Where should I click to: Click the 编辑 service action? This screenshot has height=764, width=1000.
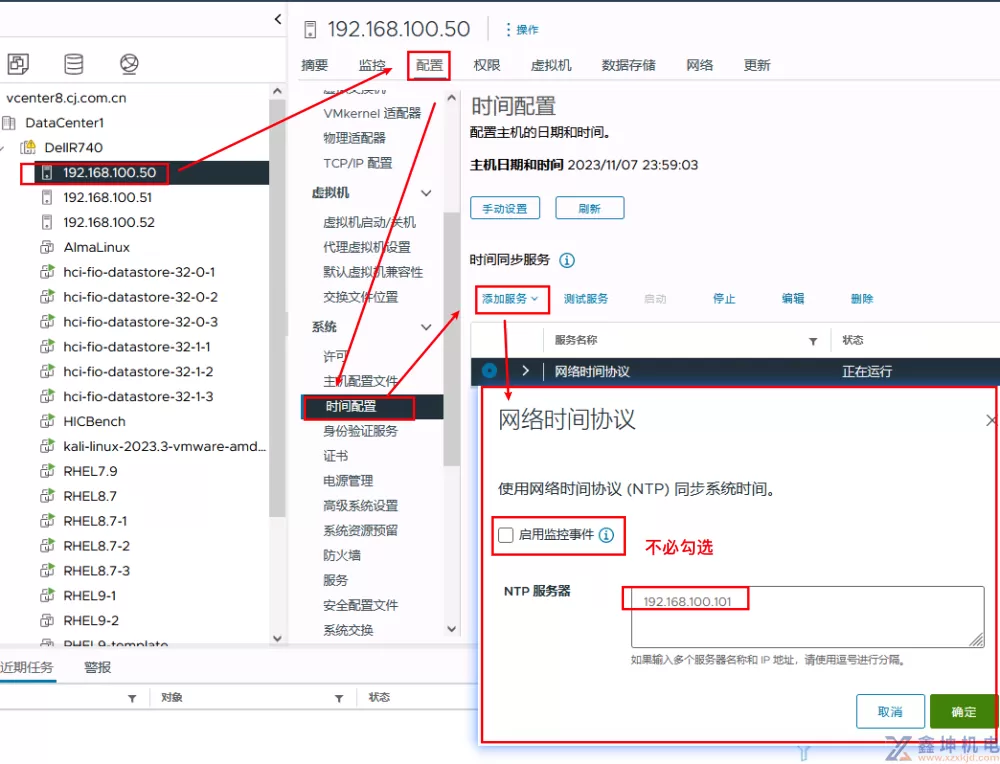[793, 298]
